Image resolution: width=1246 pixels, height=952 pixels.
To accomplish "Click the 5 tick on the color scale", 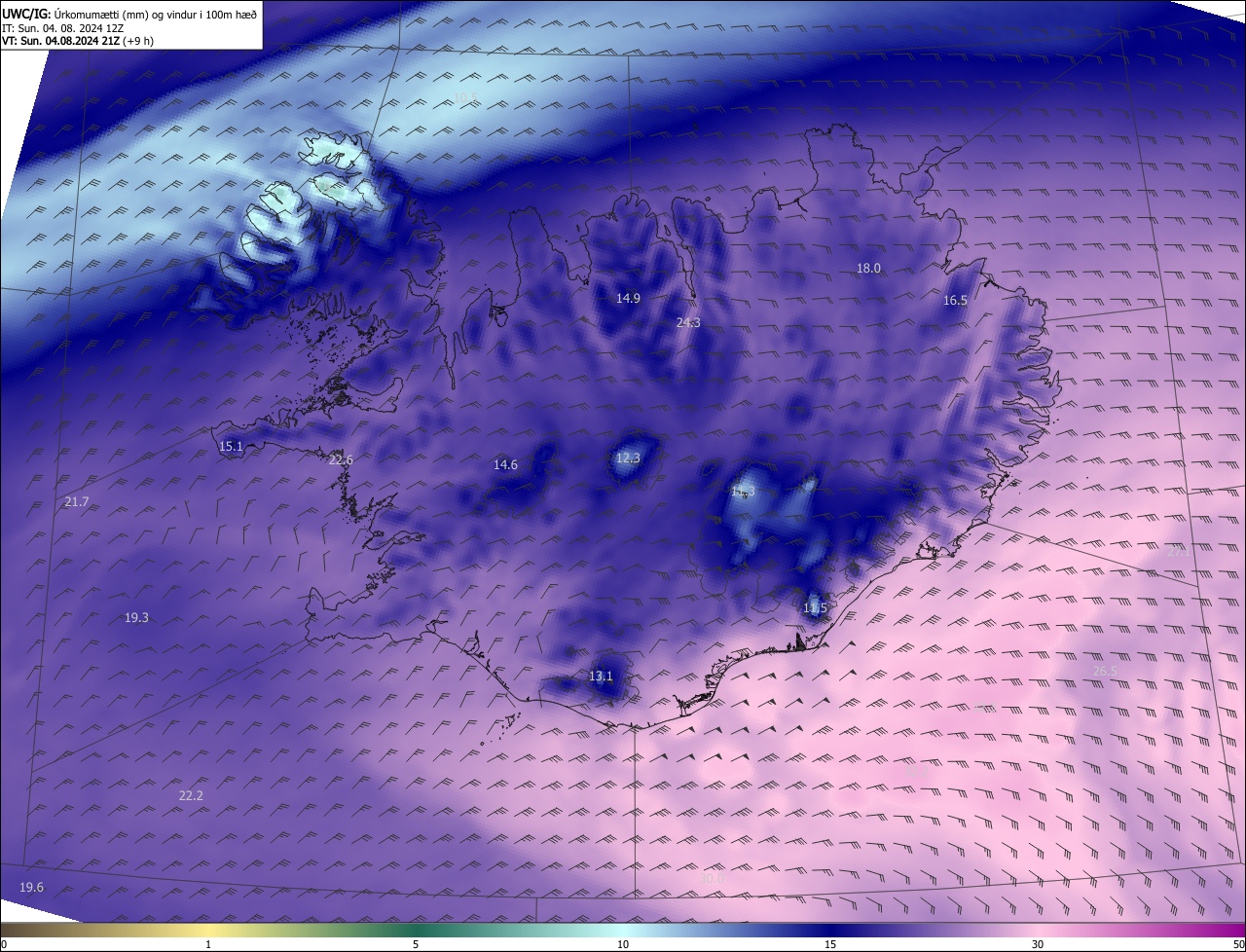I will click(416, 944).
